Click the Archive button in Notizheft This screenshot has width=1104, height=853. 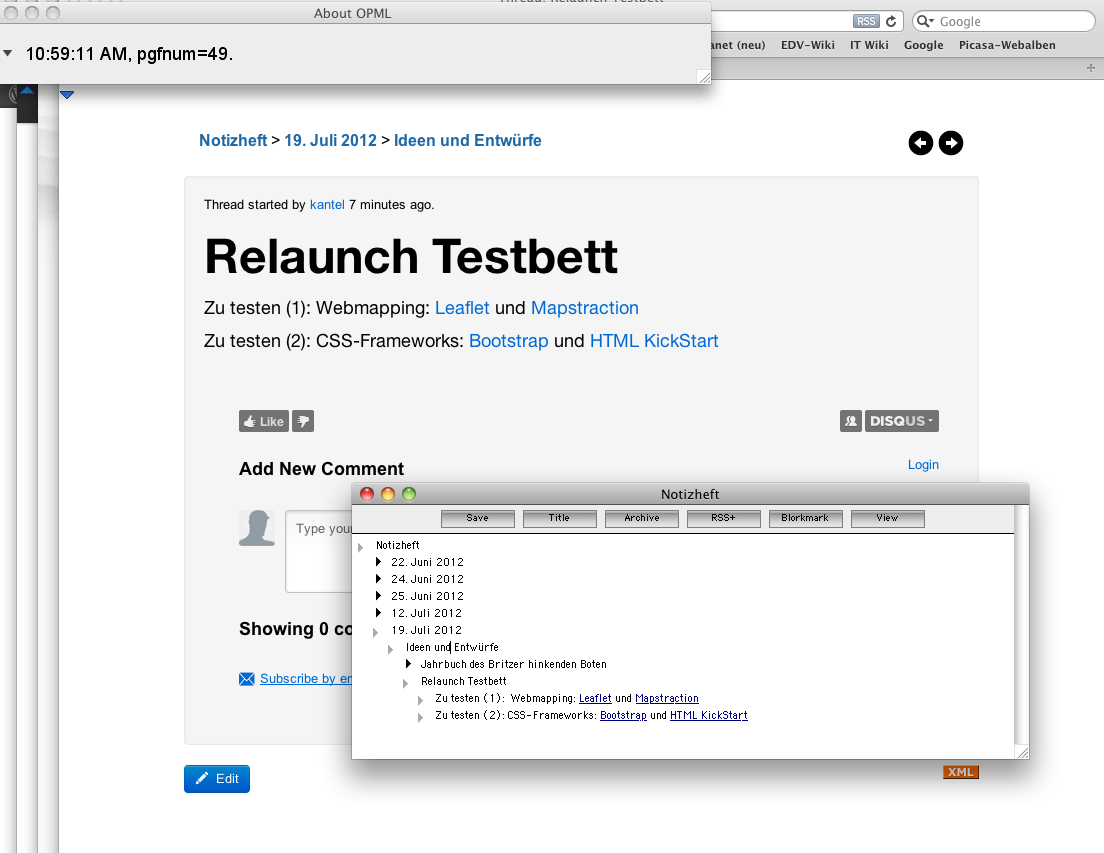coord(641,519)
